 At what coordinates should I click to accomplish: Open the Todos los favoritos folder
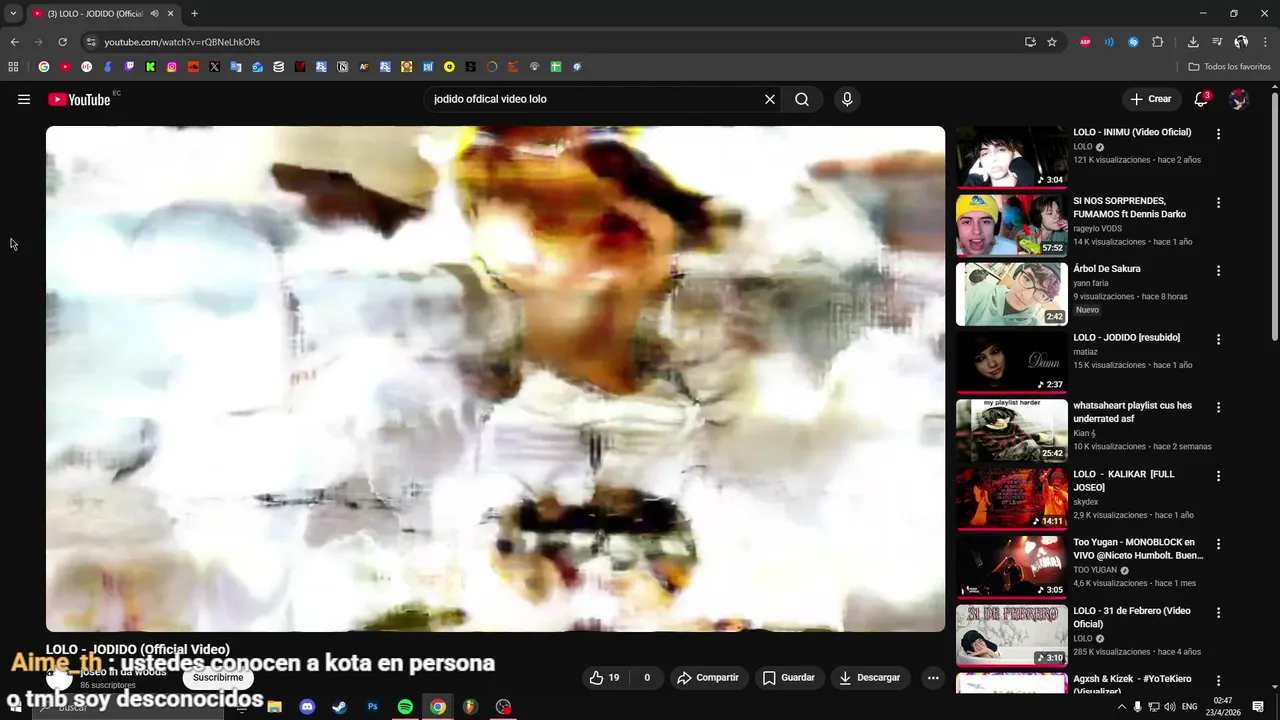click(1229, 67)
